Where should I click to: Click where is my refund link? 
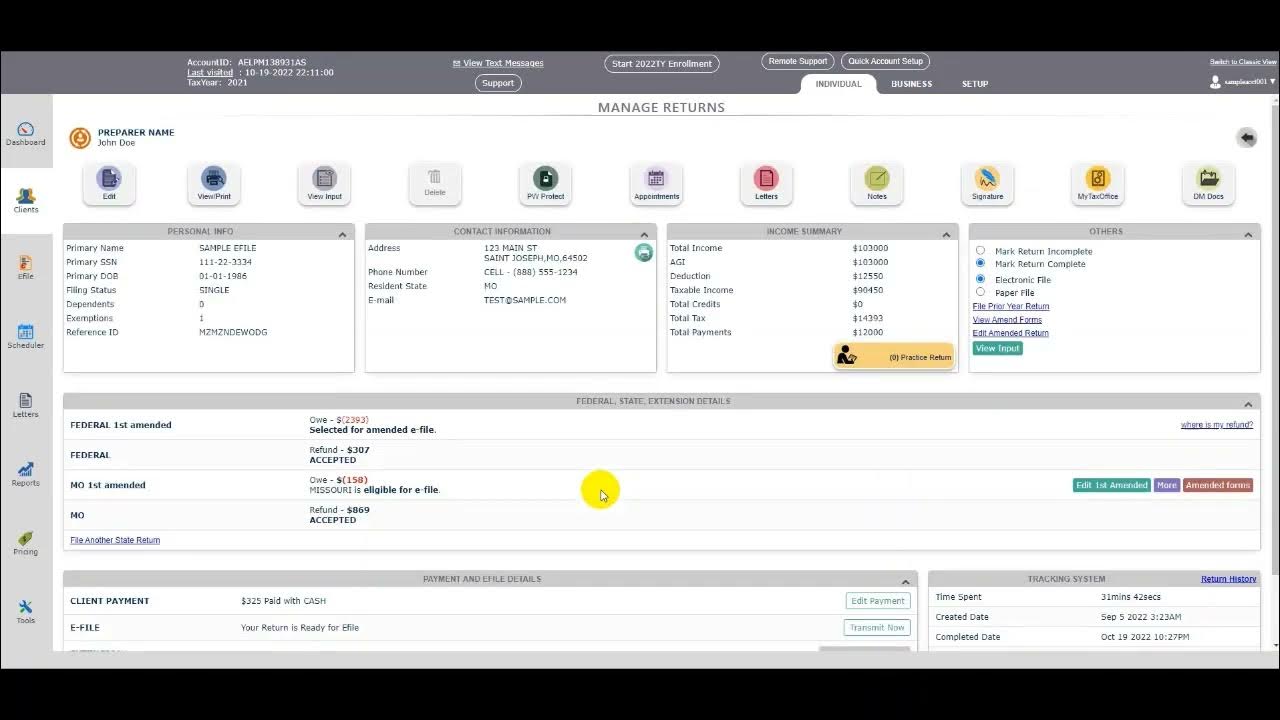(1216, 425)
